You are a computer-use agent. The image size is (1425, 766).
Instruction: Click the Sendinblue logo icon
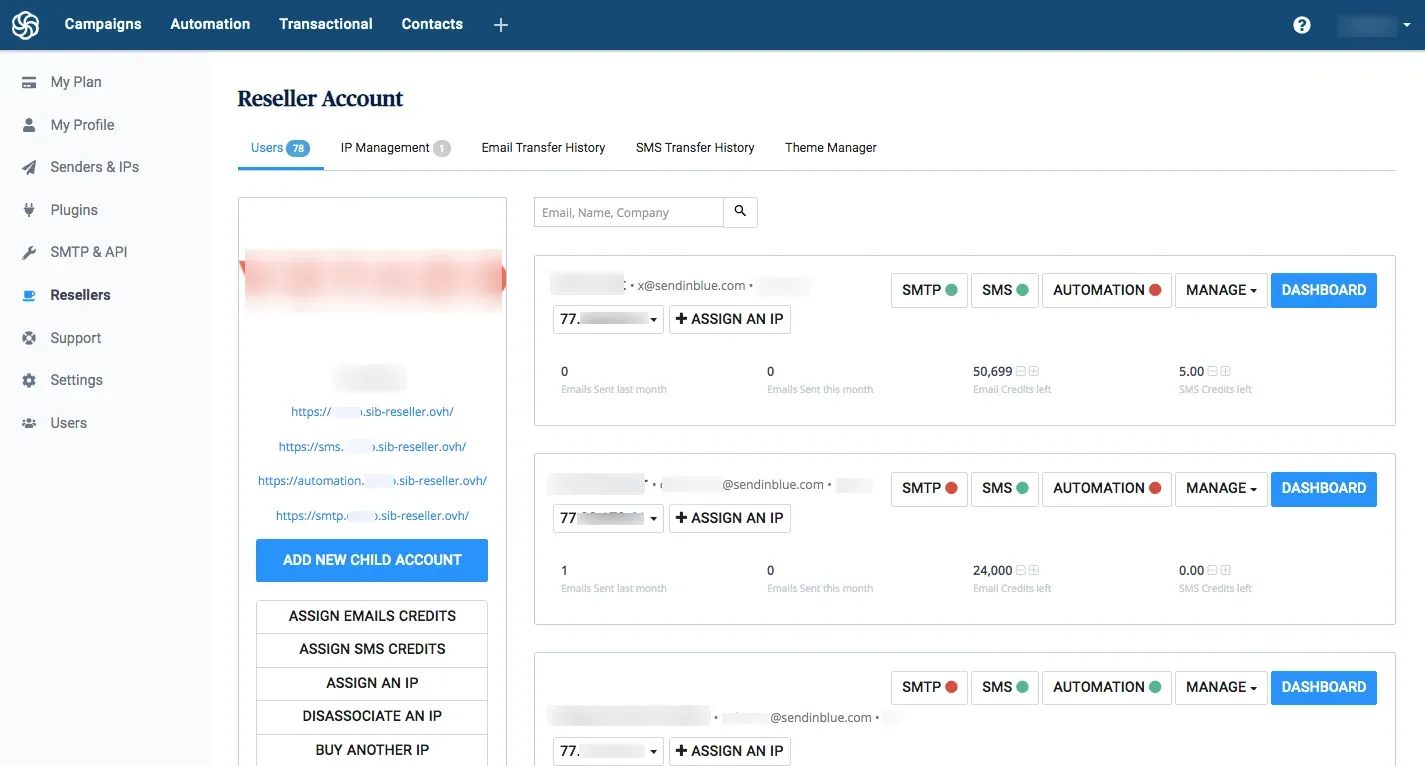tap(26, 24)
